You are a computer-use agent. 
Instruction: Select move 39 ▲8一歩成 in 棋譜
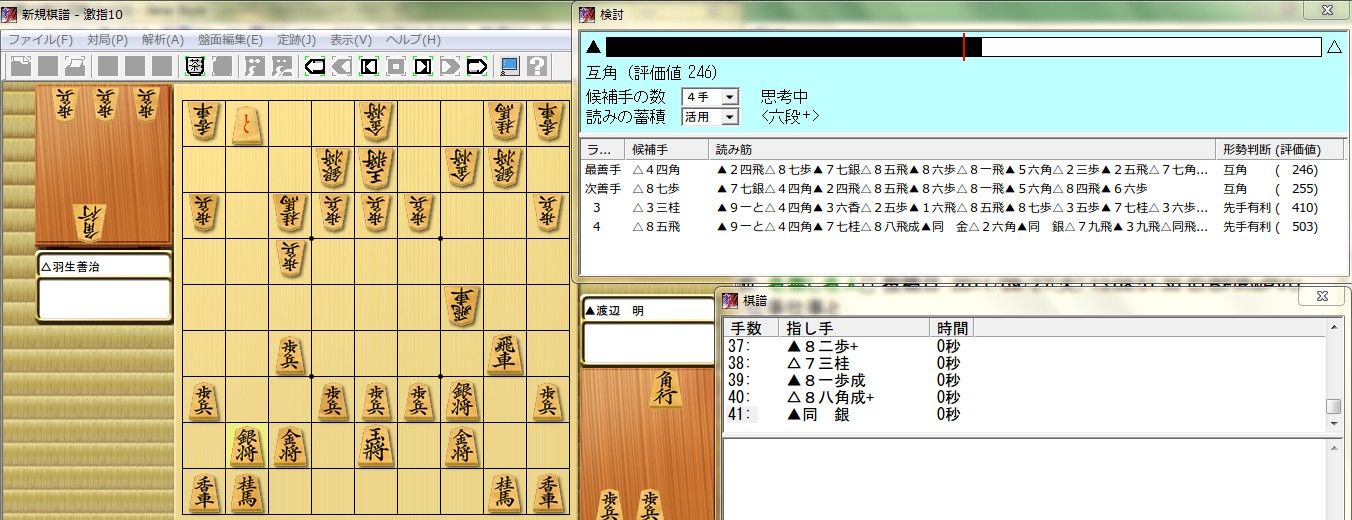tap(1025, 380)
